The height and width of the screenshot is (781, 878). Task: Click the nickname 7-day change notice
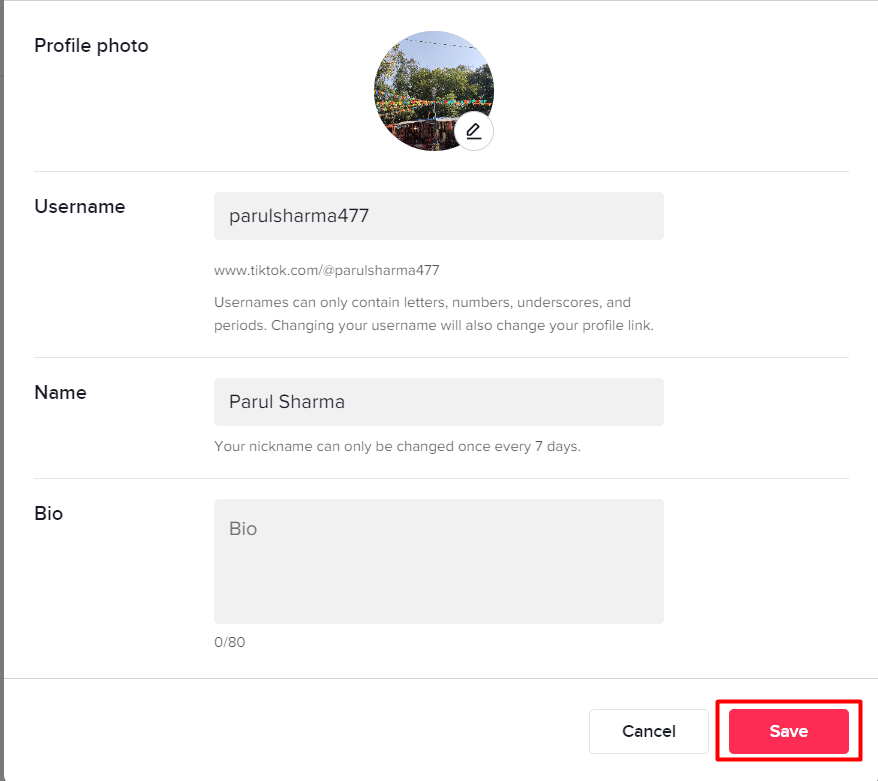[x=397, y=446]
